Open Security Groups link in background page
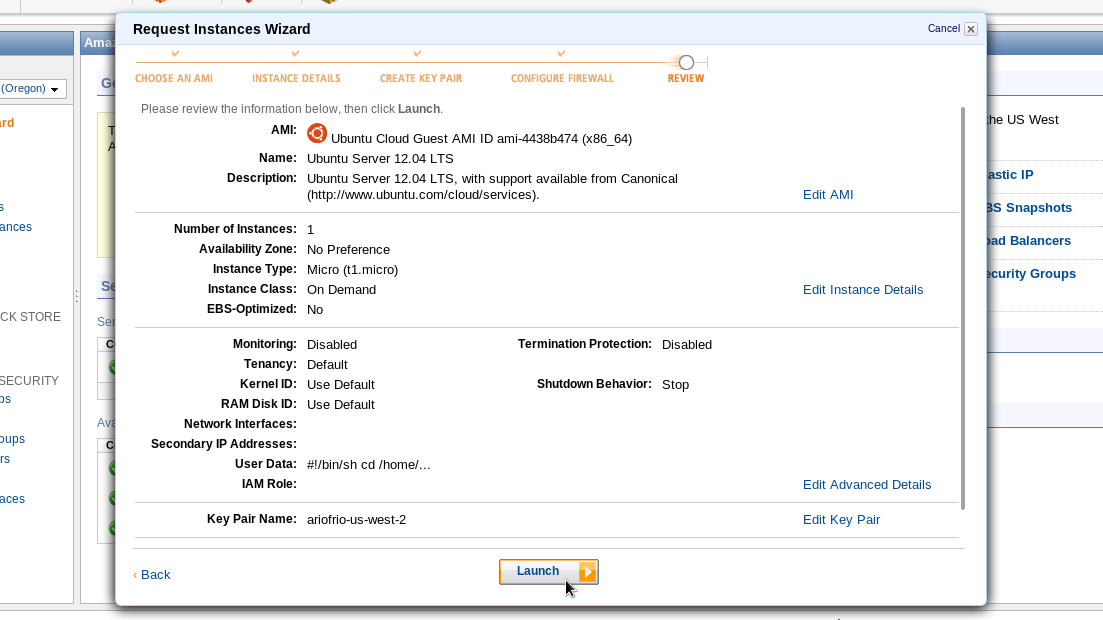This screenshot has width=1103, height=620. pos(1030,274)
